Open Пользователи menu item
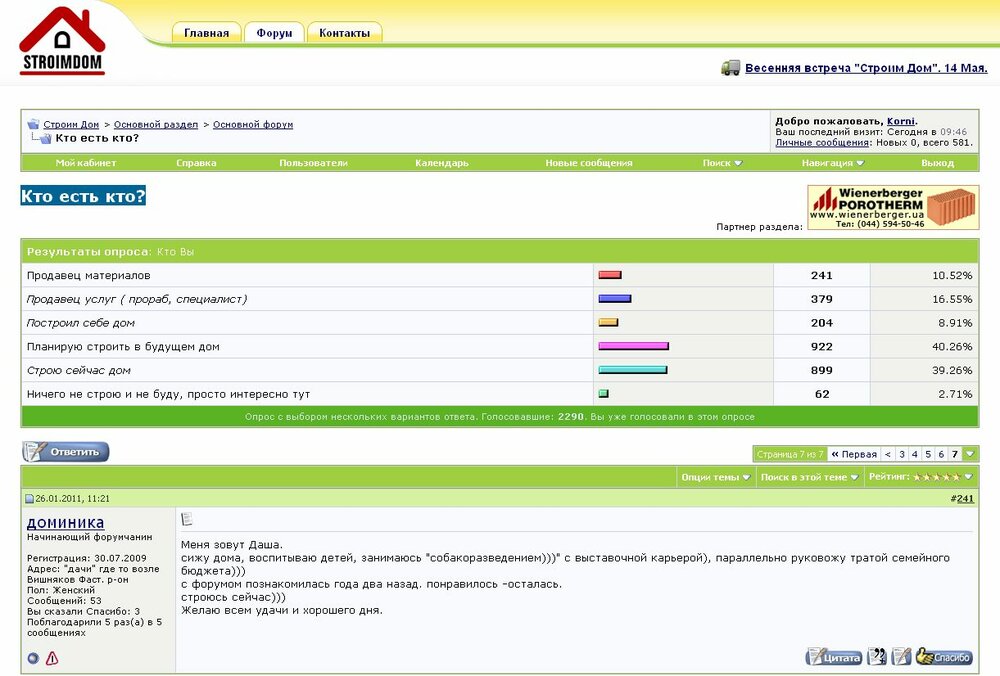The height and width of the screenshot is (676, 1000). coord(313,163)
